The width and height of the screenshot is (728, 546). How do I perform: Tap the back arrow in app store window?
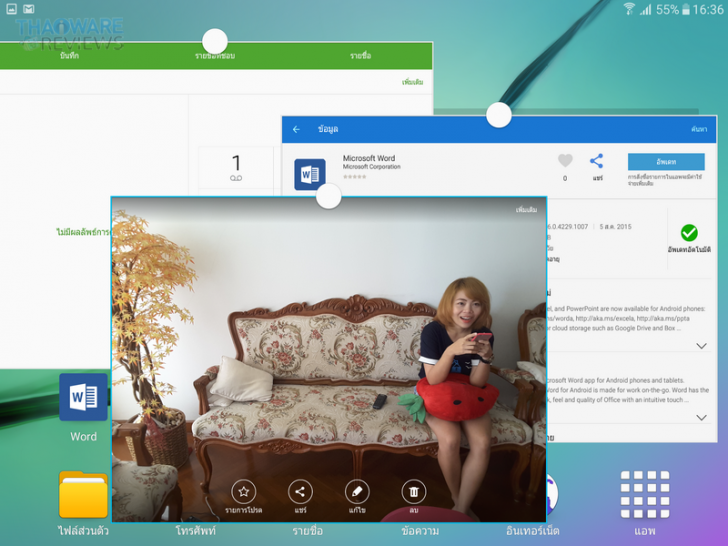click(296, 129)
